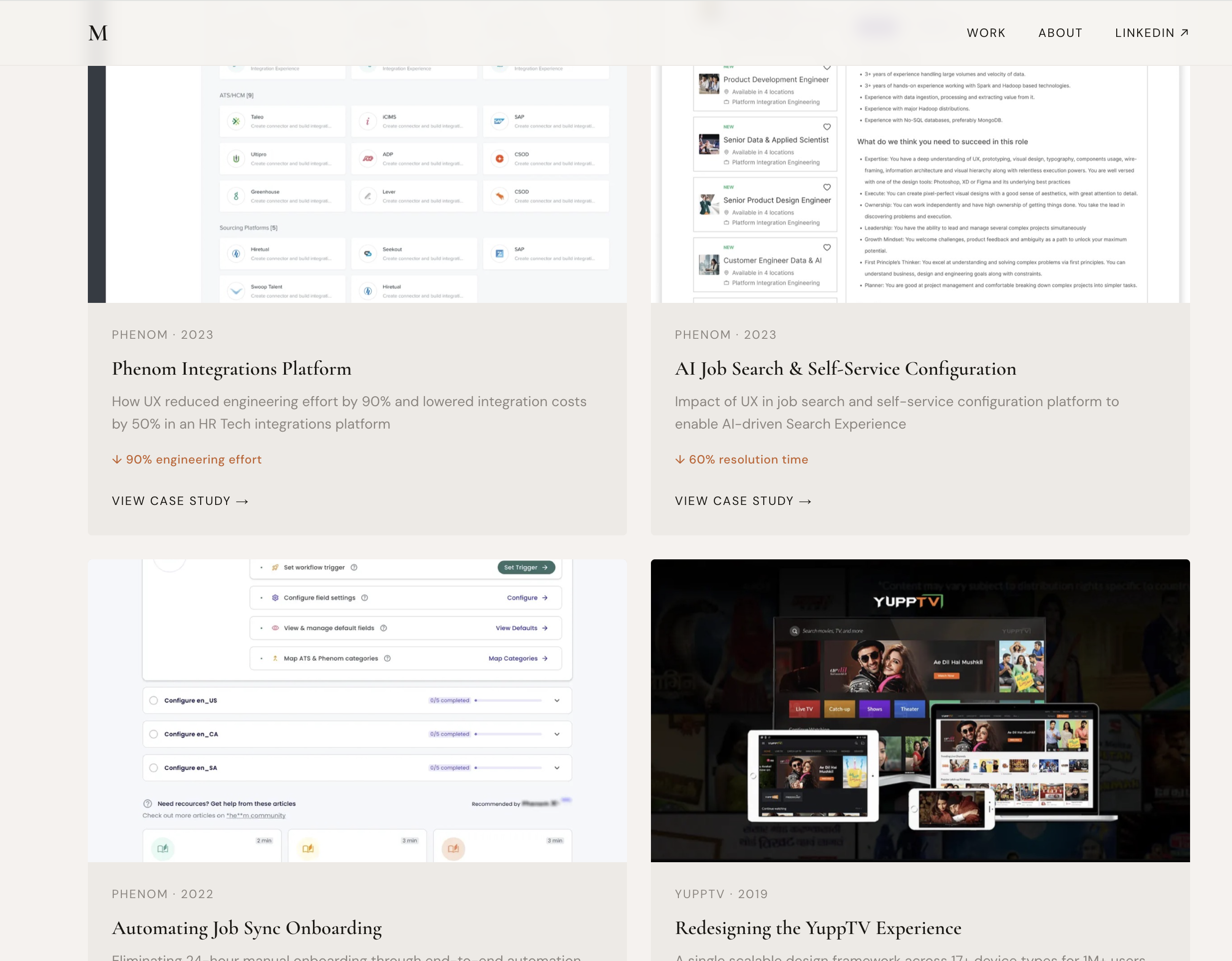Image resolution: width=1232 pixels, height=961 pixels.
Task: Click the yellow 3 min article icon
Action: tap(308, 848)
